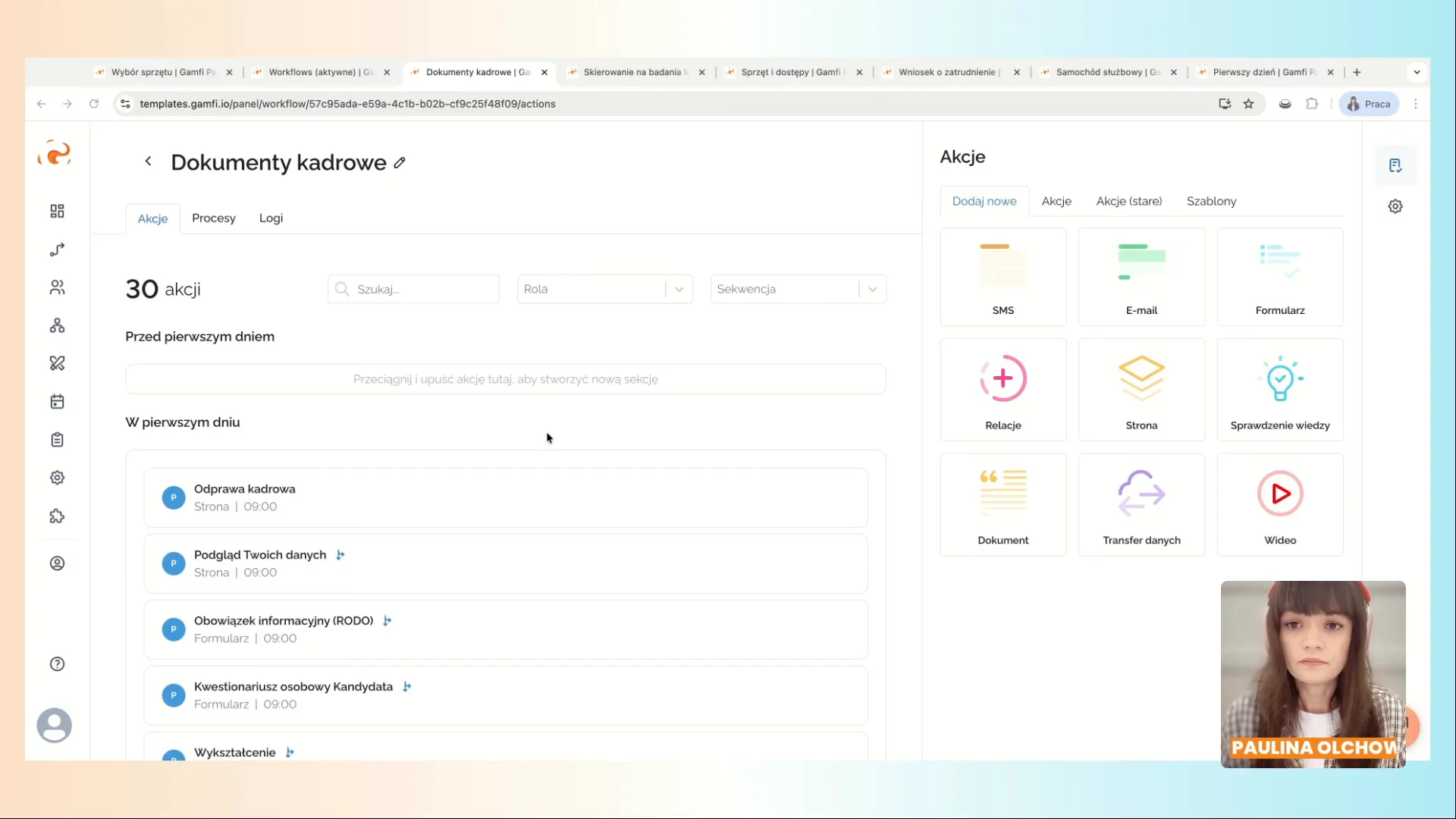The height and width of the screenshot is (819, 1456).
Task: Choose the Sprawdzenie wiedzy action
Action: coord(1279,390)
